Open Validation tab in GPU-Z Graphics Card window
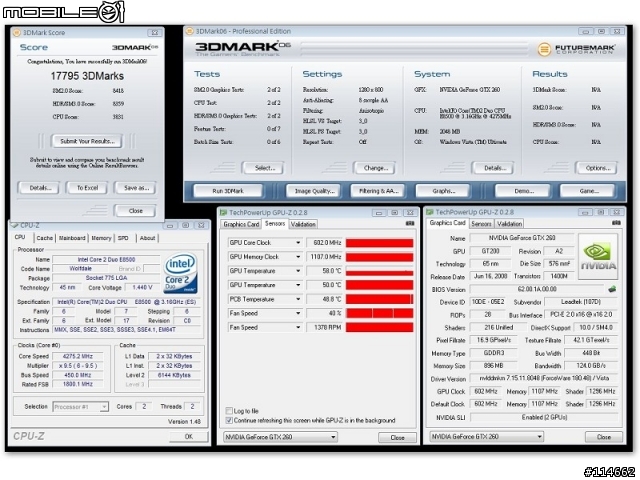 509,224
